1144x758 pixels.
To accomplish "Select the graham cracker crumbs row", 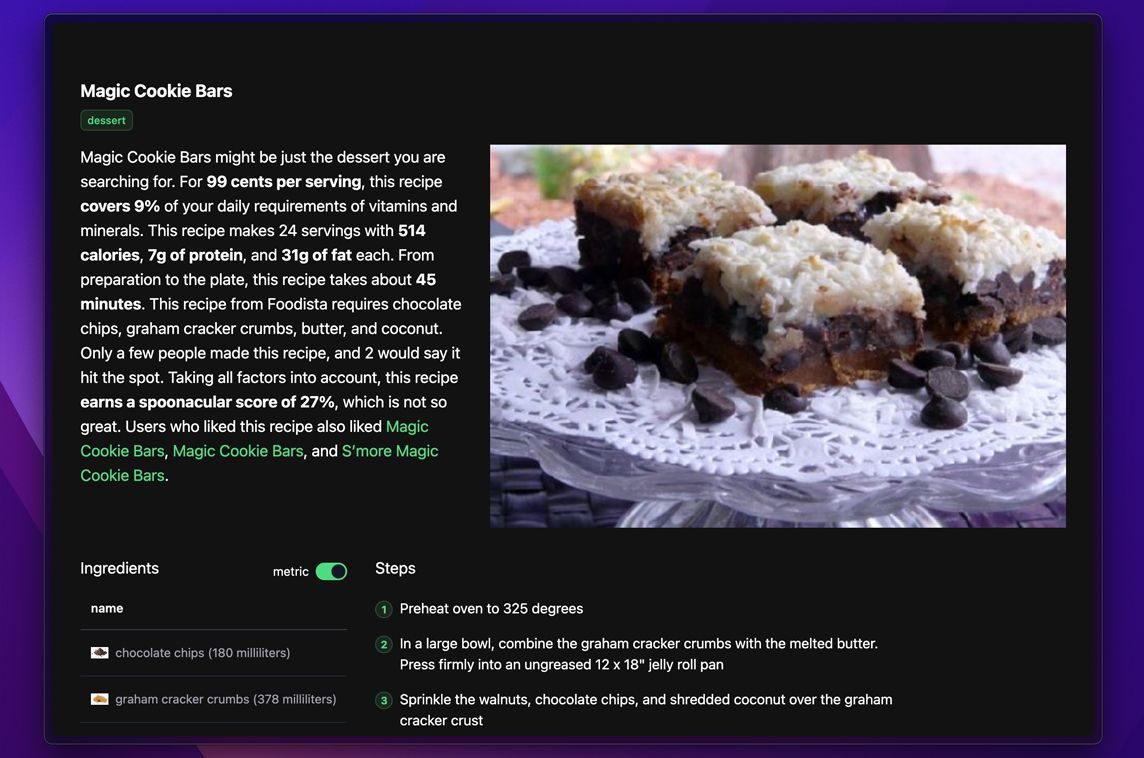I will point(214,700).
